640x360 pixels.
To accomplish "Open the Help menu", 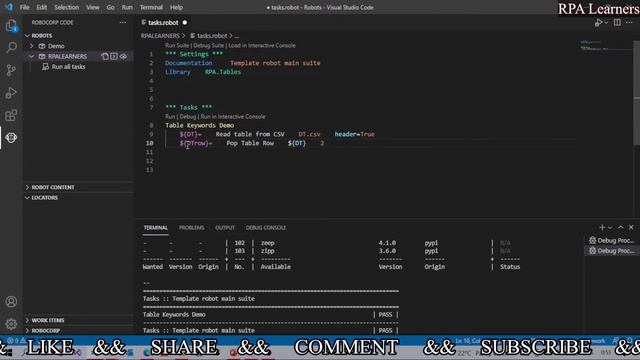I will pos(176,7).
